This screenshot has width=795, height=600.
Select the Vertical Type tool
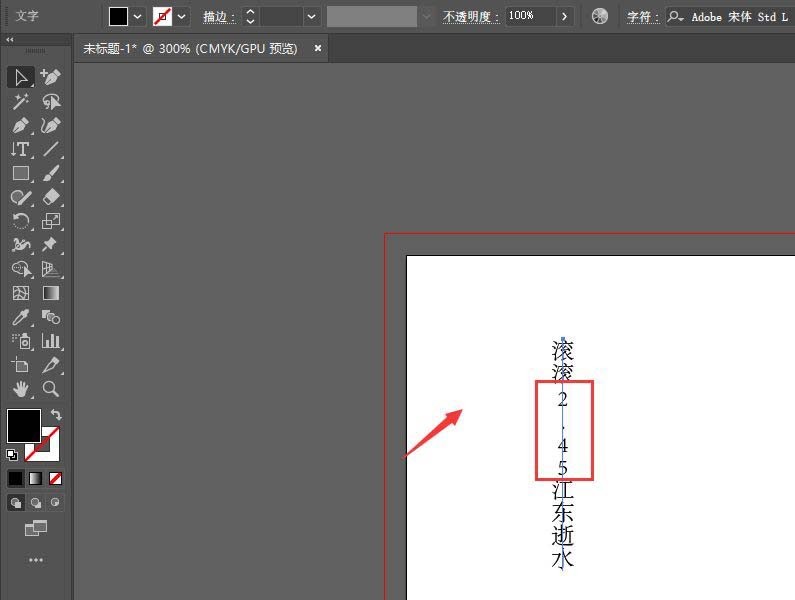(21, 149)
